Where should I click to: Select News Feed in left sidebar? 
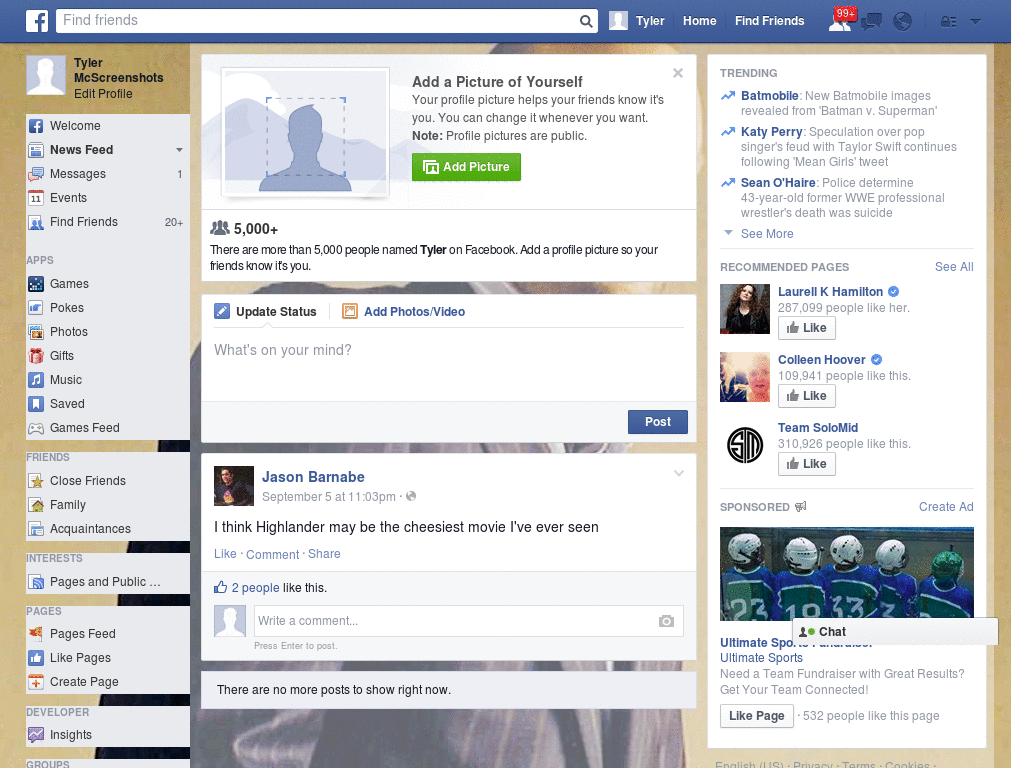82,150
